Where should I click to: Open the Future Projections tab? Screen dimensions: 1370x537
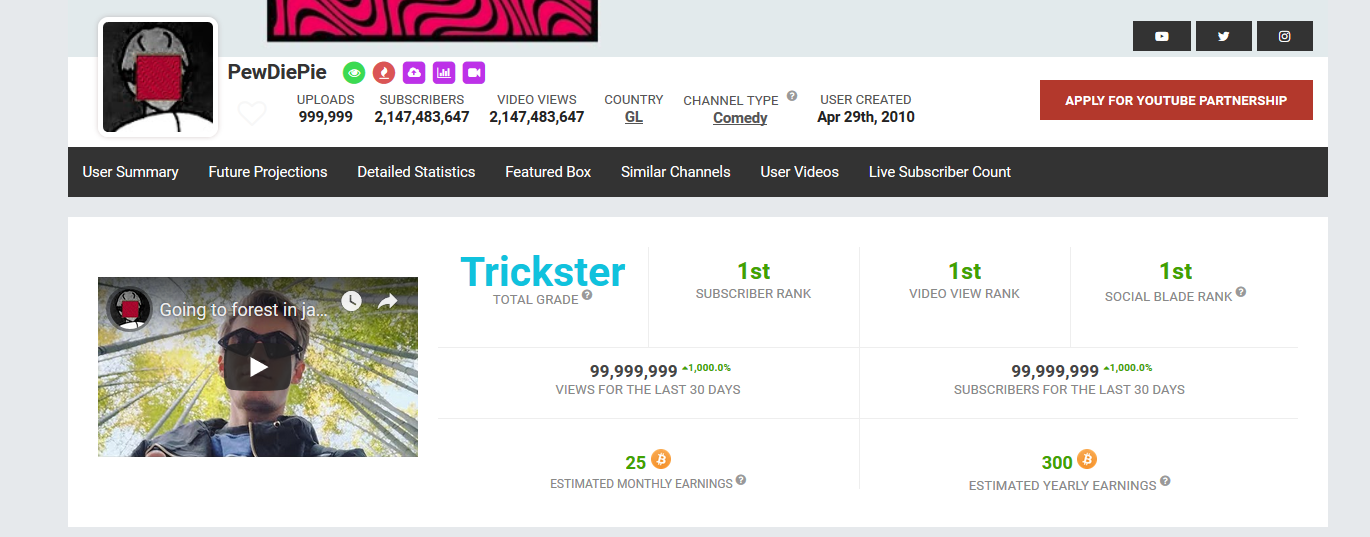point(268,172)
